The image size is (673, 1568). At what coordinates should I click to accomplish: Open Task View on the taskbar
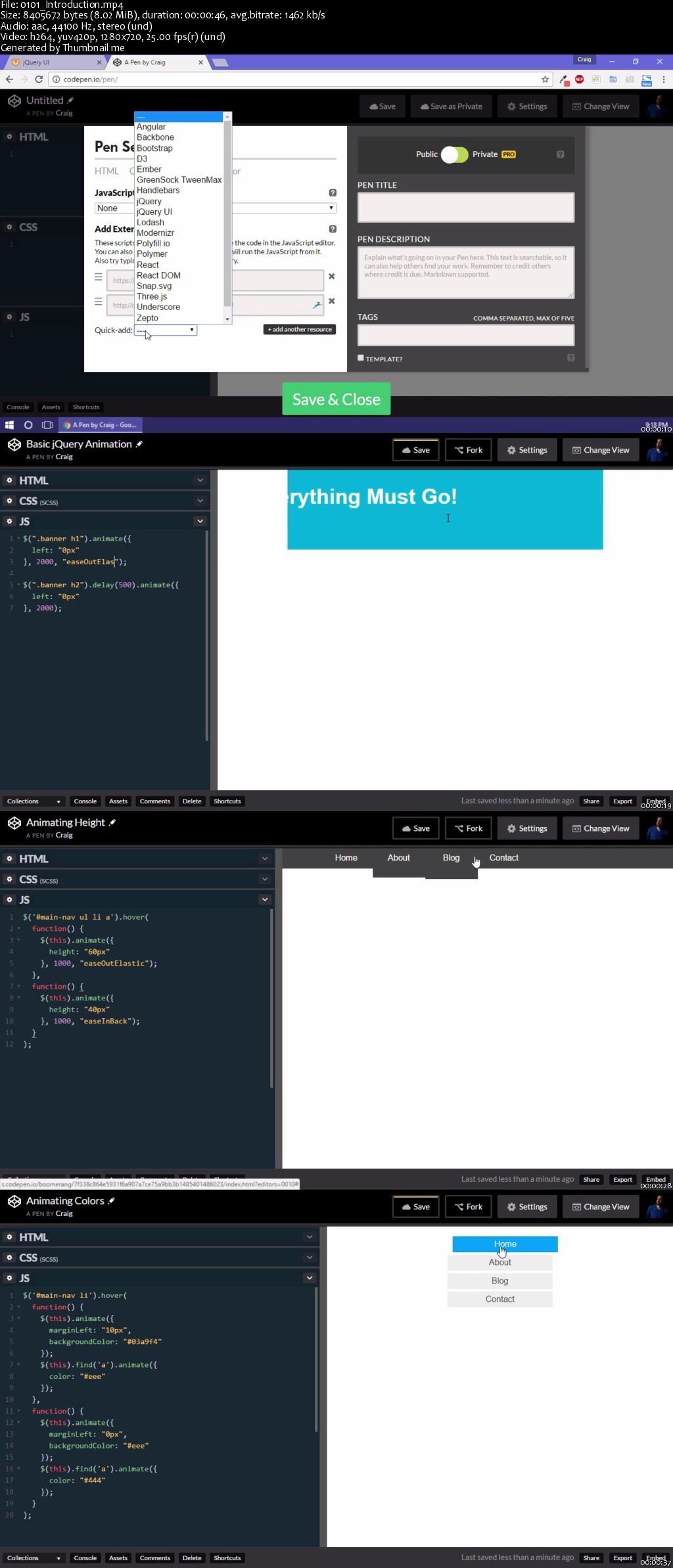47,425
